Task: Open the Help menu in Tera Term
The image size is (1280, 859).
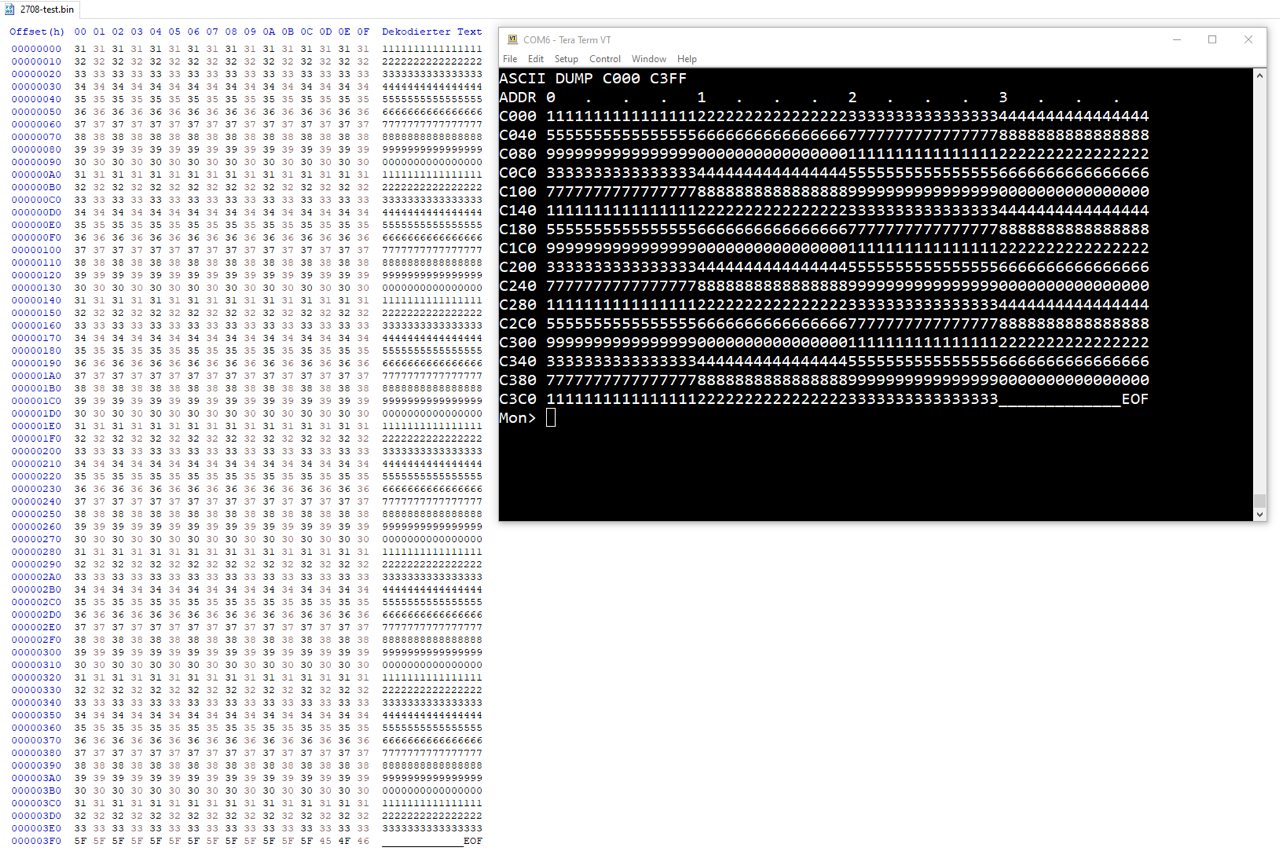Action: coord(687,59)
